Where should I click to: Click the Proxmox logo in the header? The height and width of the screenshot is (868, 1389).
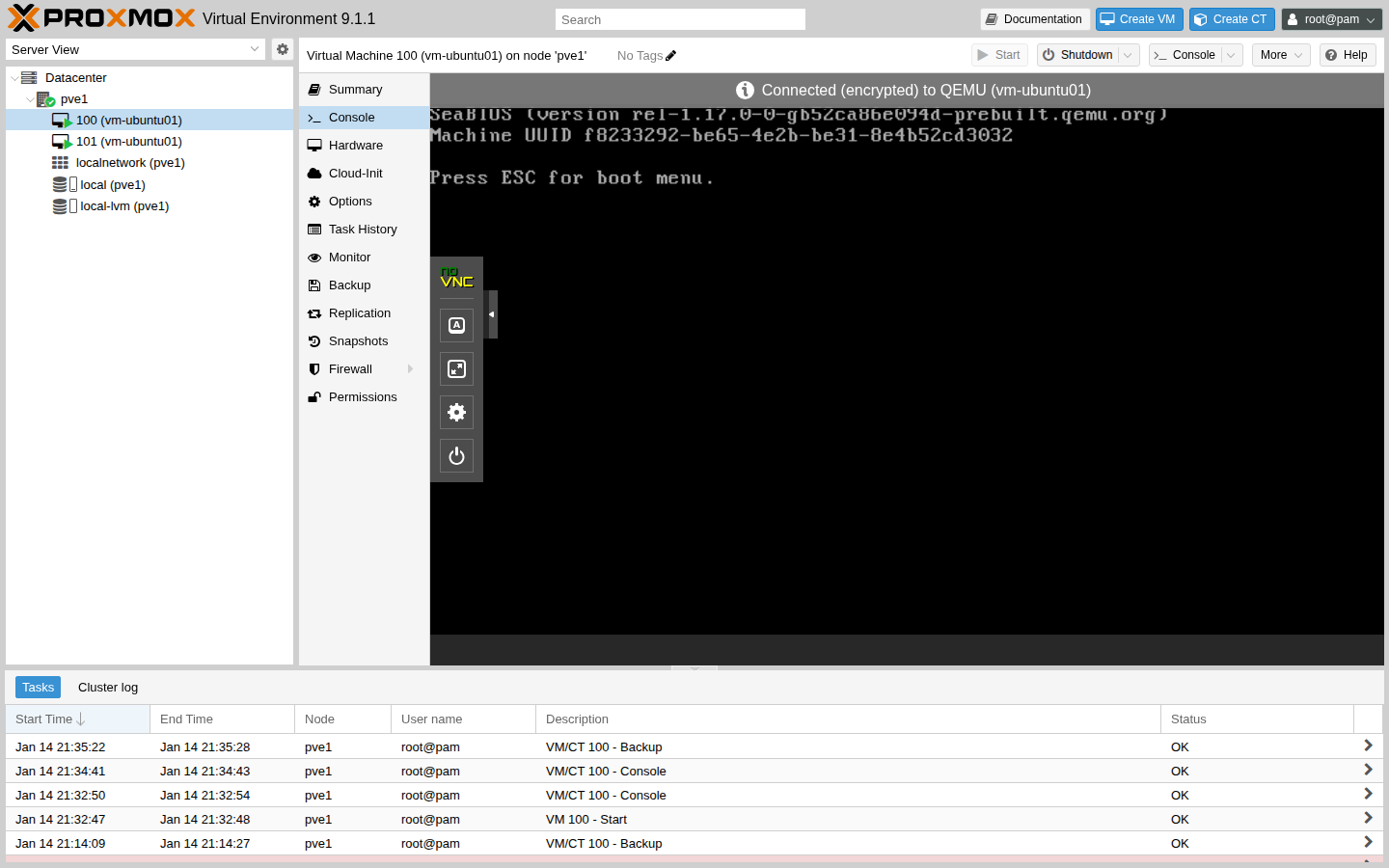click(96, 17)
